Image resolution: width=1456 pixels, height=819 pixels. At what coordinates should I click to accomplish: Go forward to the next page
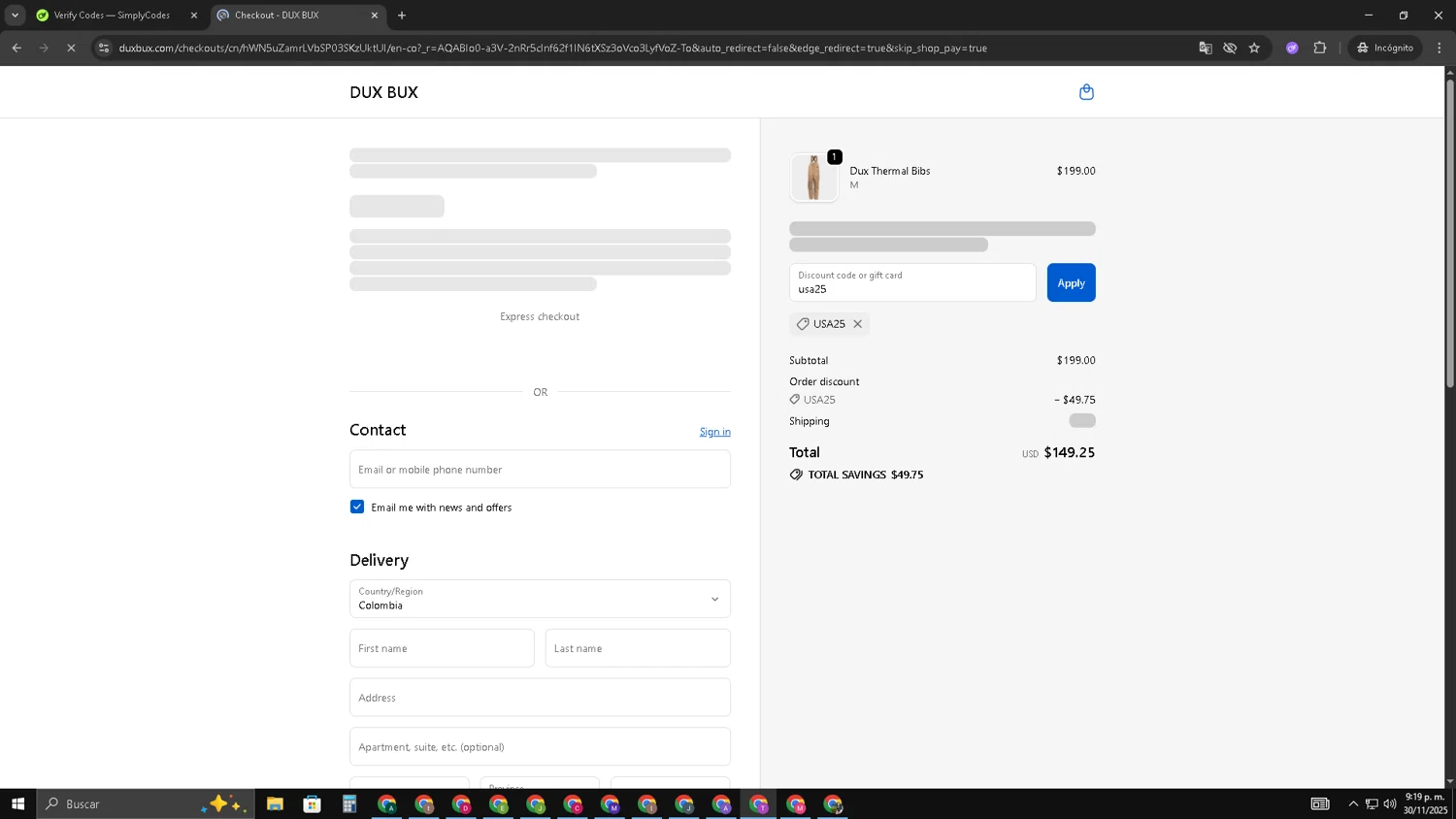[x=44, y=48]
